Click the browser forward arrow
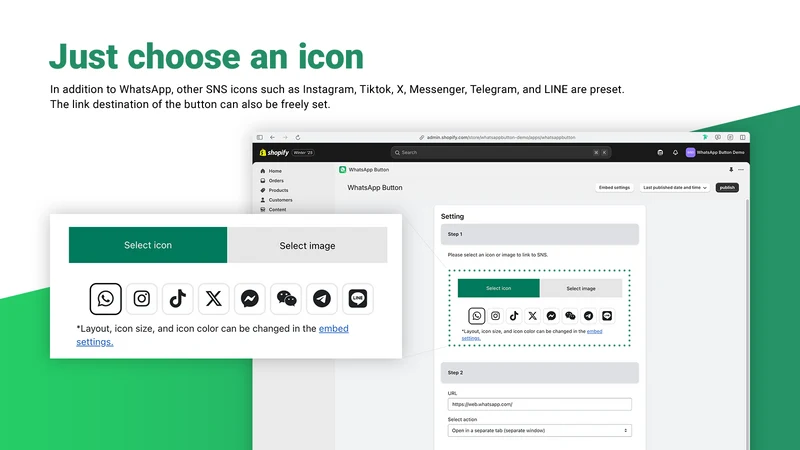The height and width of the screenshot is (450, 800). 285,137
